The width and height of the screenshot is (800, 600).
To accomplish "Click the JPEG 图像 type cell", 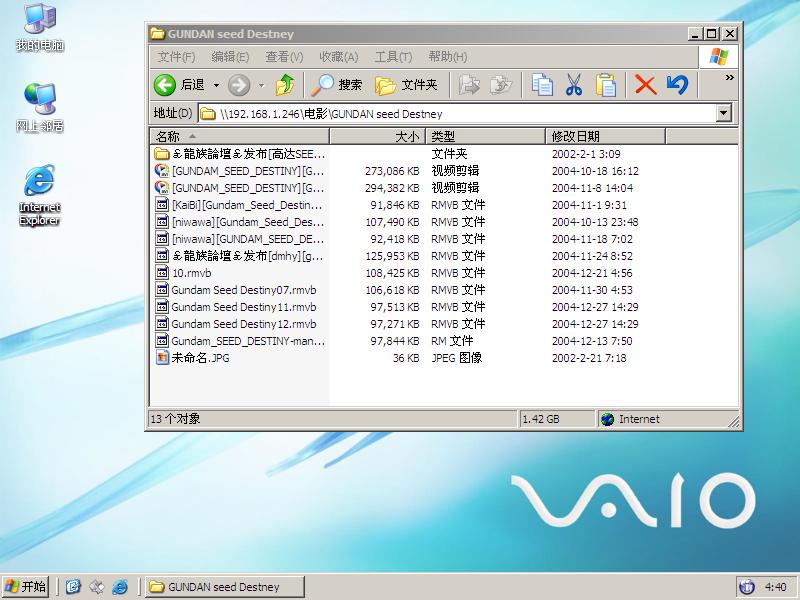I will tap(457, 358).
